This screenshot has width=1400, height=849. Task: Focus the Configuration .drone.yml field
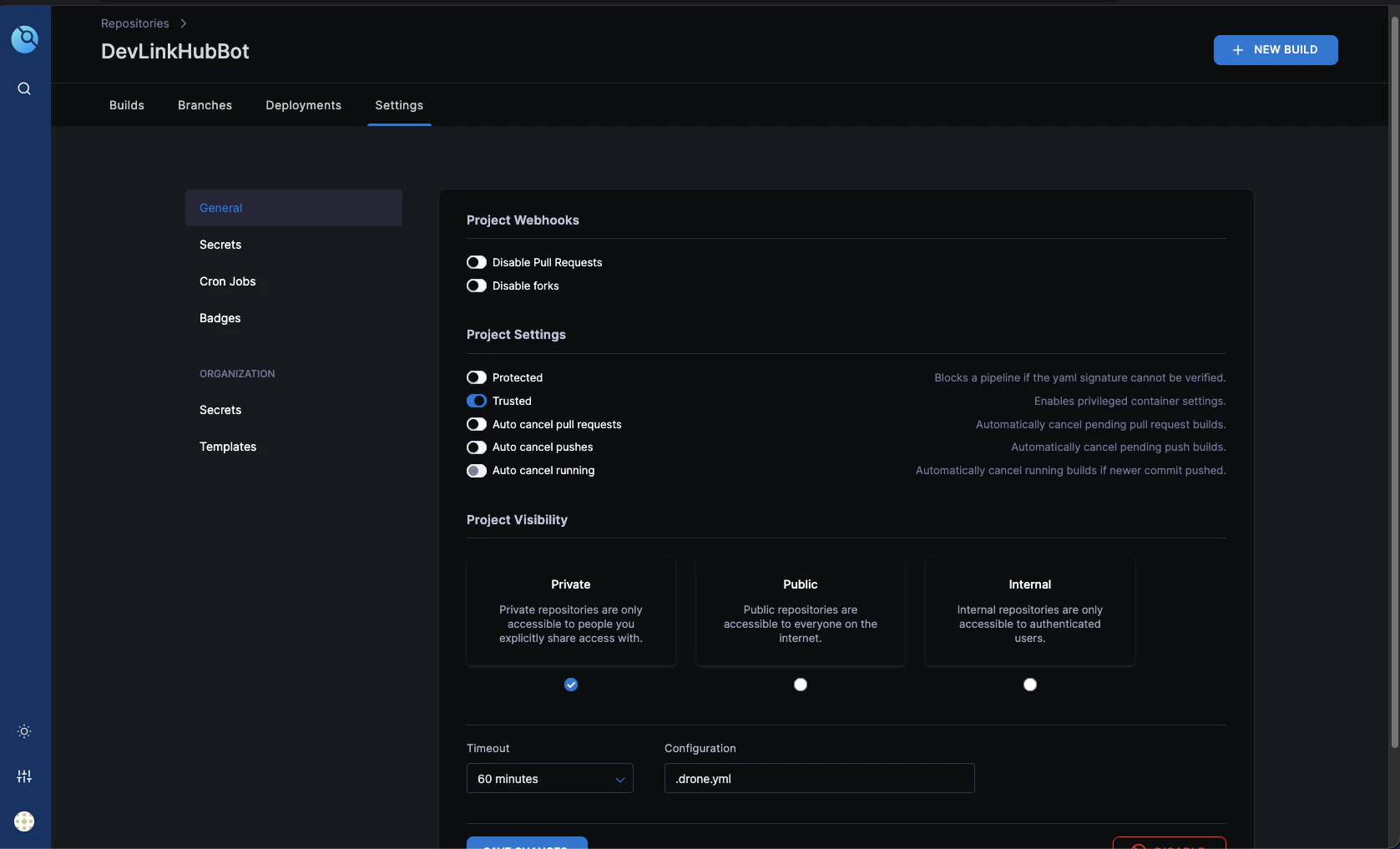(820, 778)
